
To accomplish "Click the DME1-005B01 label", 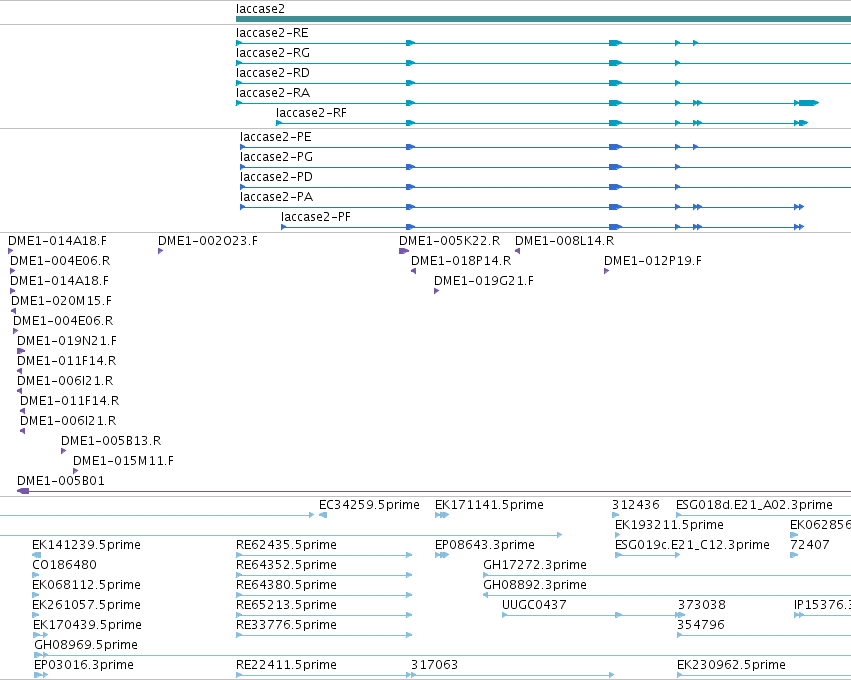I will pyautogui.click(x=61, y=481).
